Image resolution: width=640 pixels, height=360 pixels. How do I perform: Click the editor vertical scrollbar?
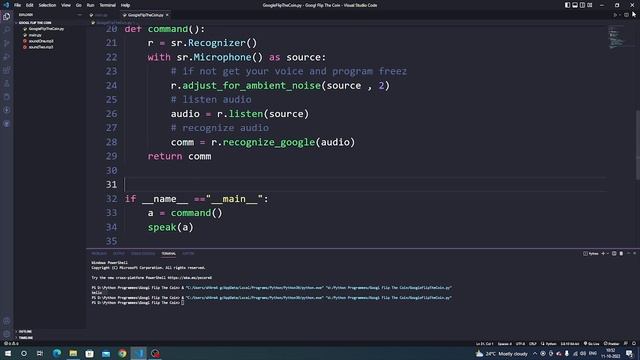(x=638, y=145)
